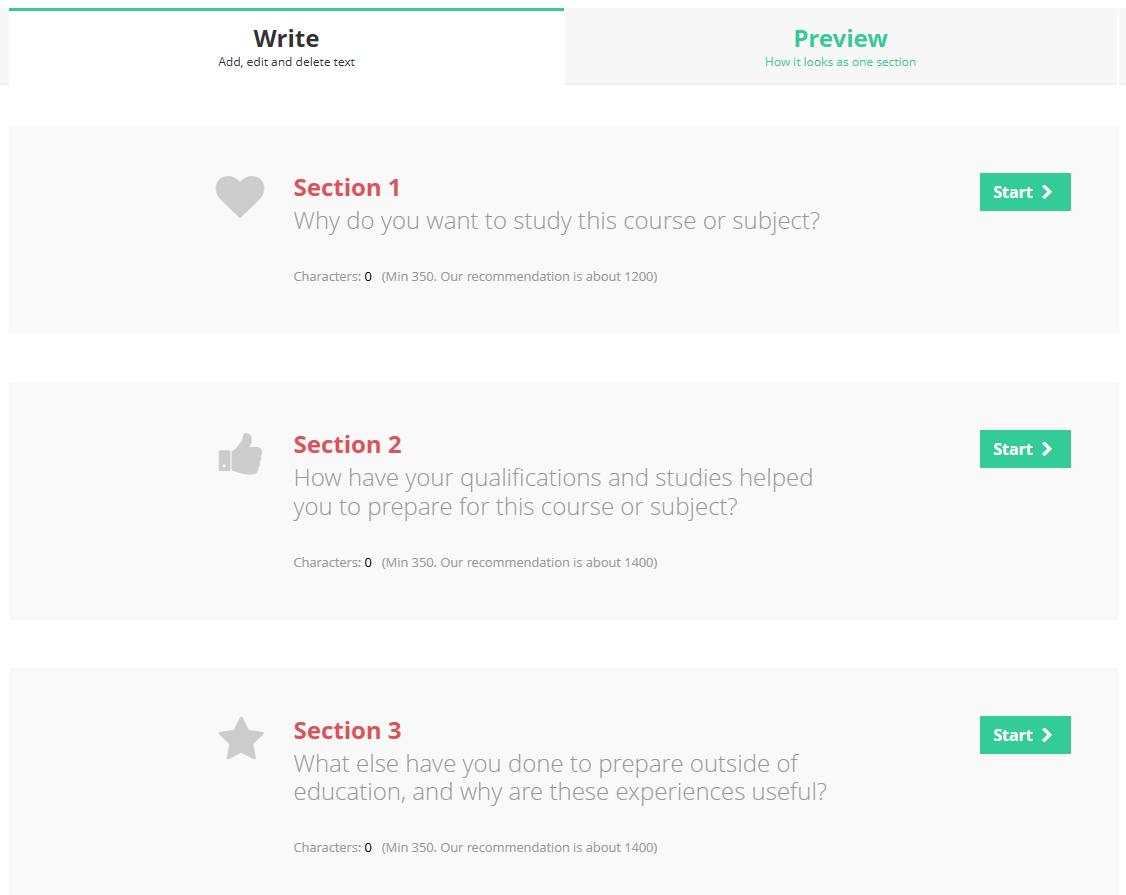Viewport: 1126px width, 895px height.
Task: Click the qualifications and studies question text
Action: click(552, 491)
